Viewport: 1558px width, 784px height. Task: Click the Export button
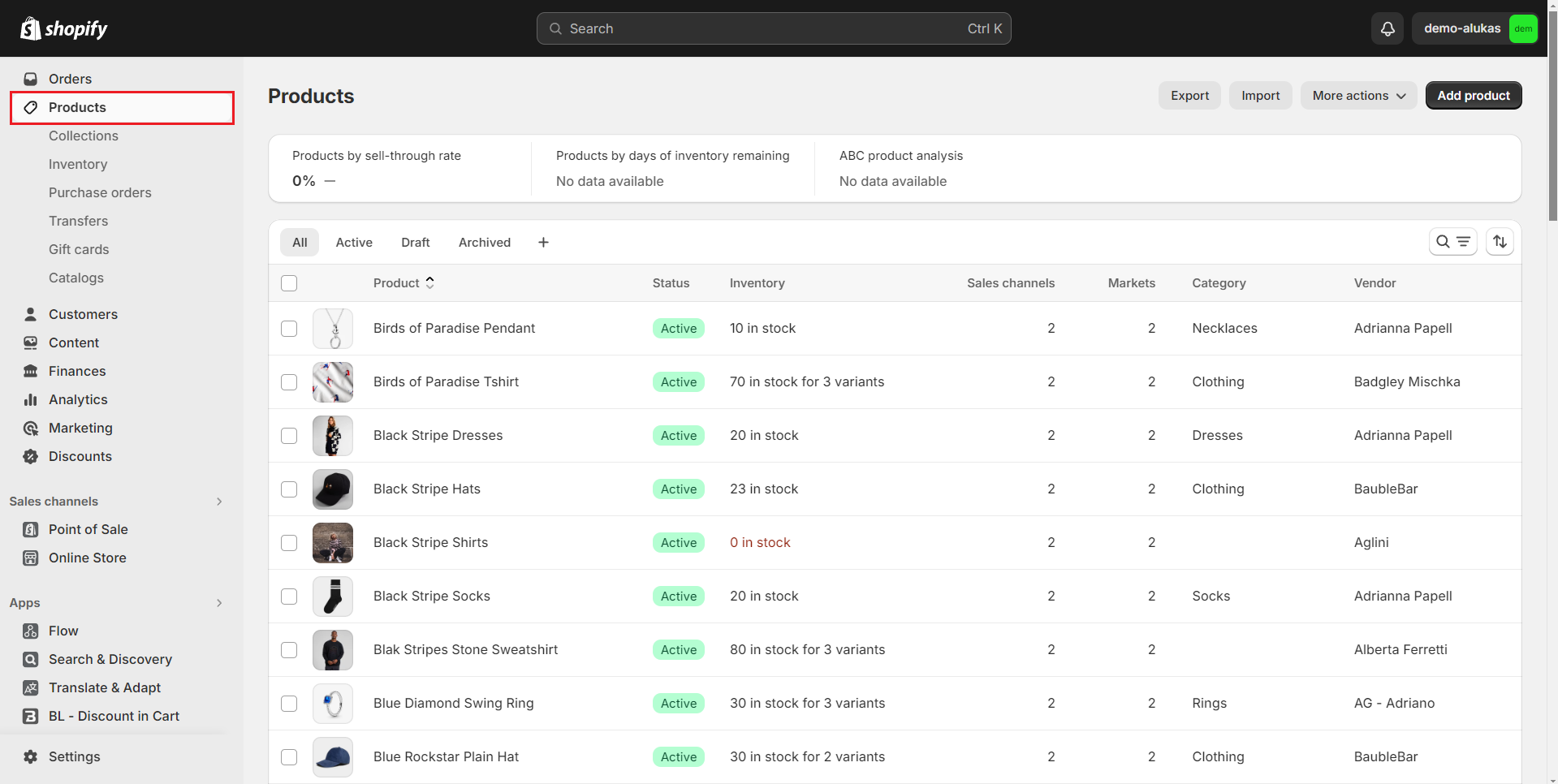[x=1189, y=96]
